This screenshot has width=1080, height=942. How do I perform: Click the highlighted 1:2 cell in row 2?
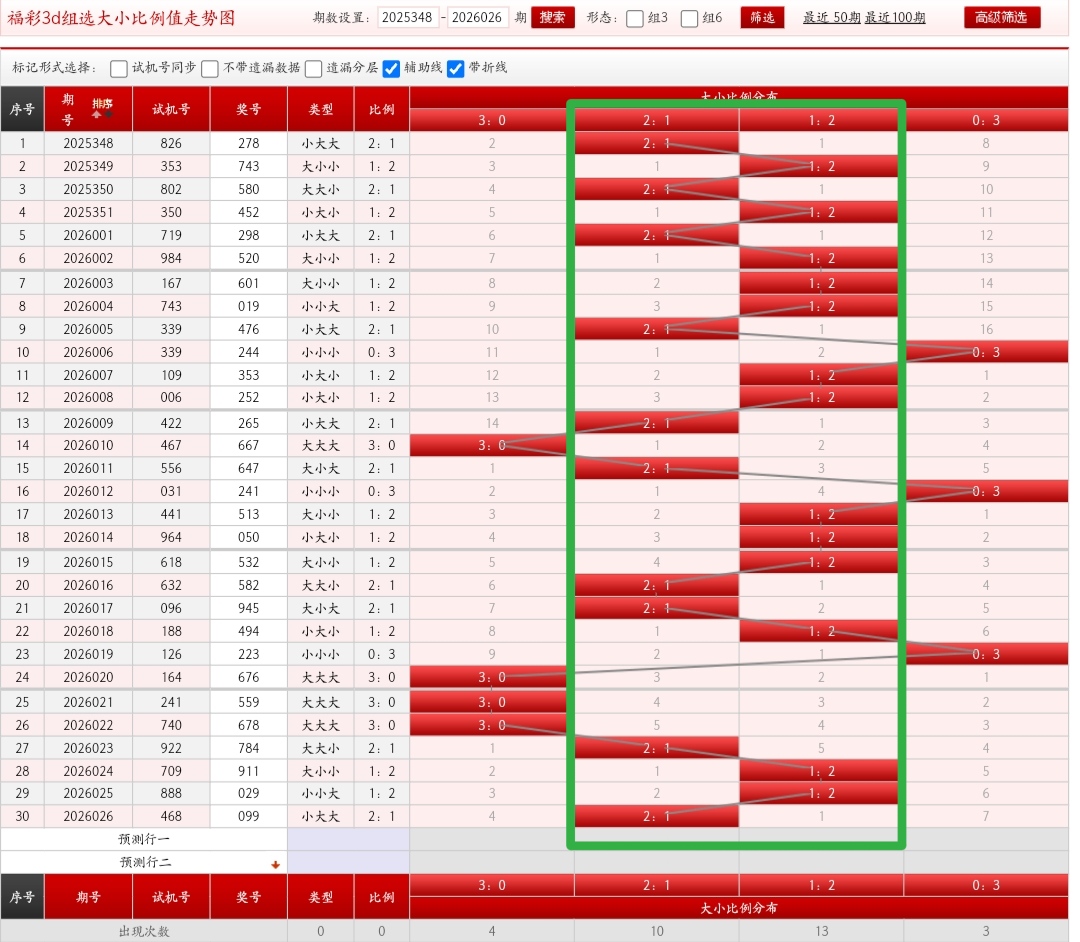[821, 166]
